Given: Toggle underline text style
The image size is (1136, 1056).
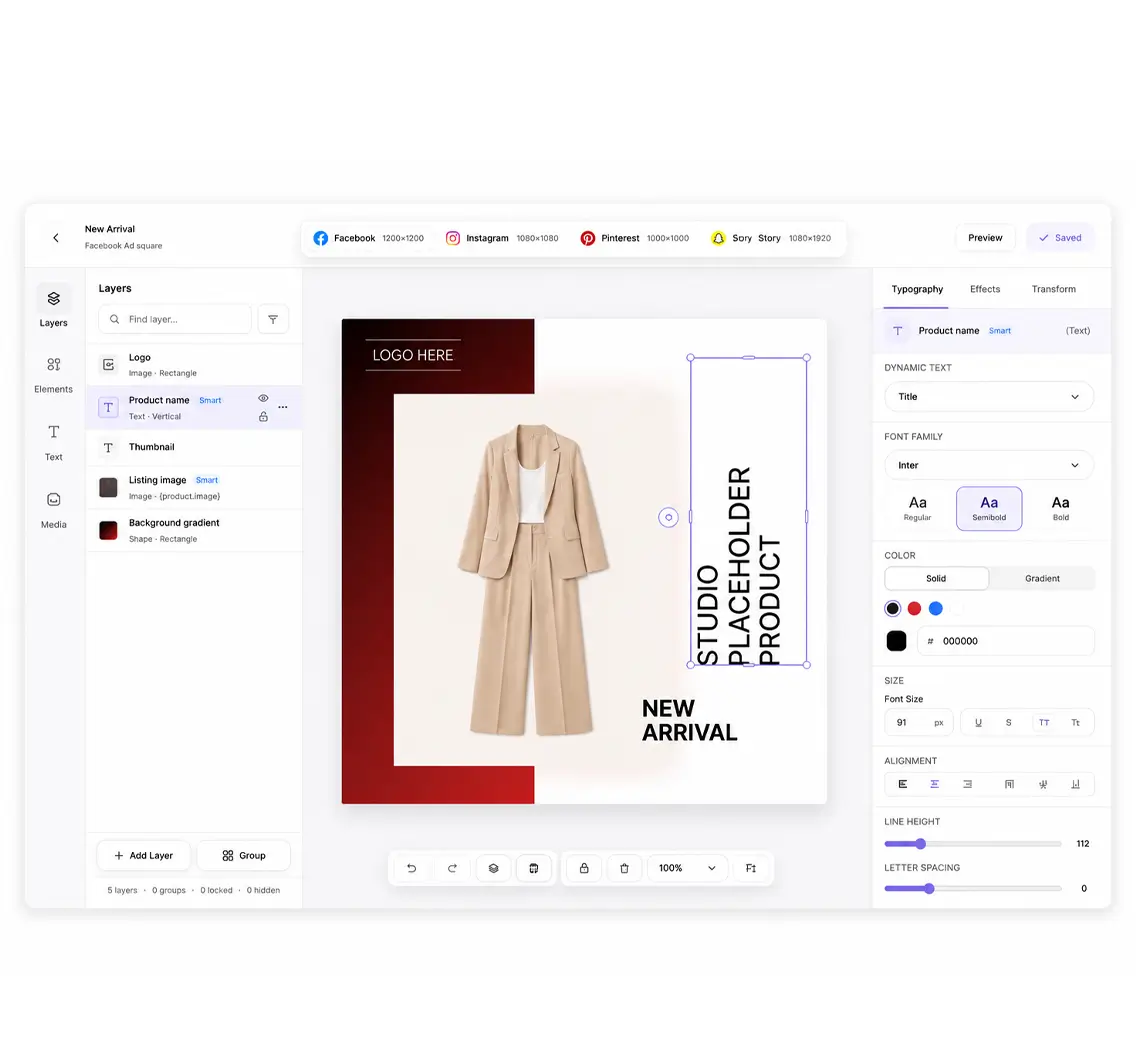Looking at the screenshot, I should tap(978, 723).
